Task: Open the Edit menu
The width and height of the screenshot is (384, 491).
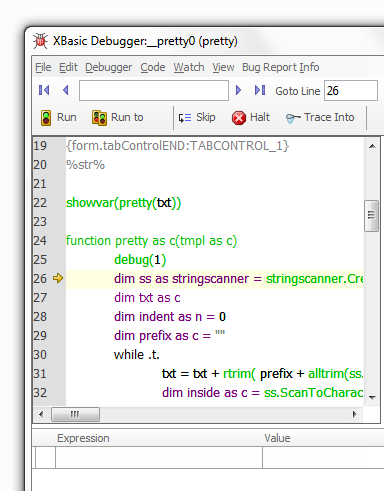Action: tap(68, 67)
